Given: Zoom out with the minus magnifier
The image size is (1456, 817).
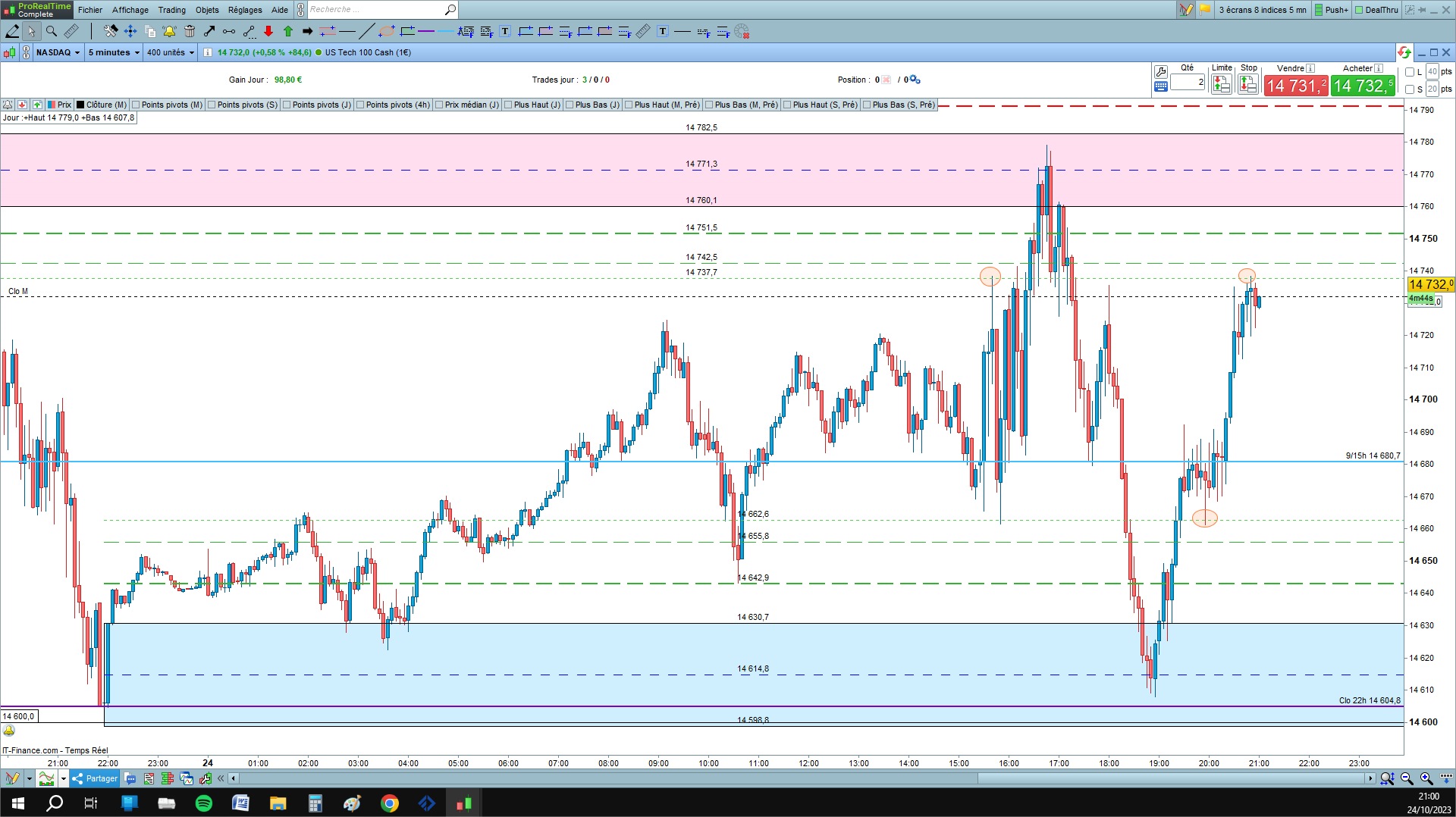Looking at the screenshot, I should pyautogui.click(x=1407, y=778).
